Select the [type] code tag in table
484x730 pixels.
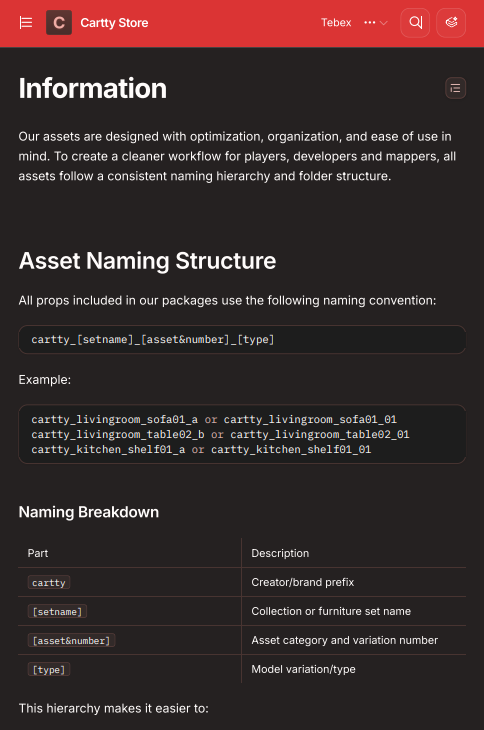point(49,669)
